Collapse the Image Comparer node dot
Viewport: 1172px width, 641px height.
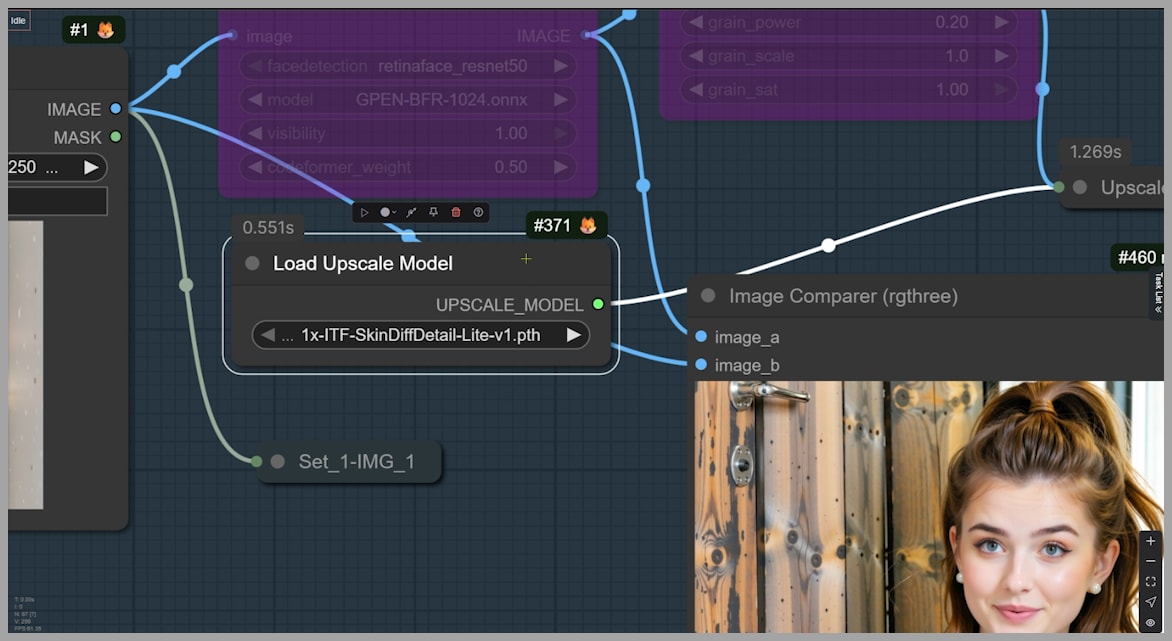708,296
